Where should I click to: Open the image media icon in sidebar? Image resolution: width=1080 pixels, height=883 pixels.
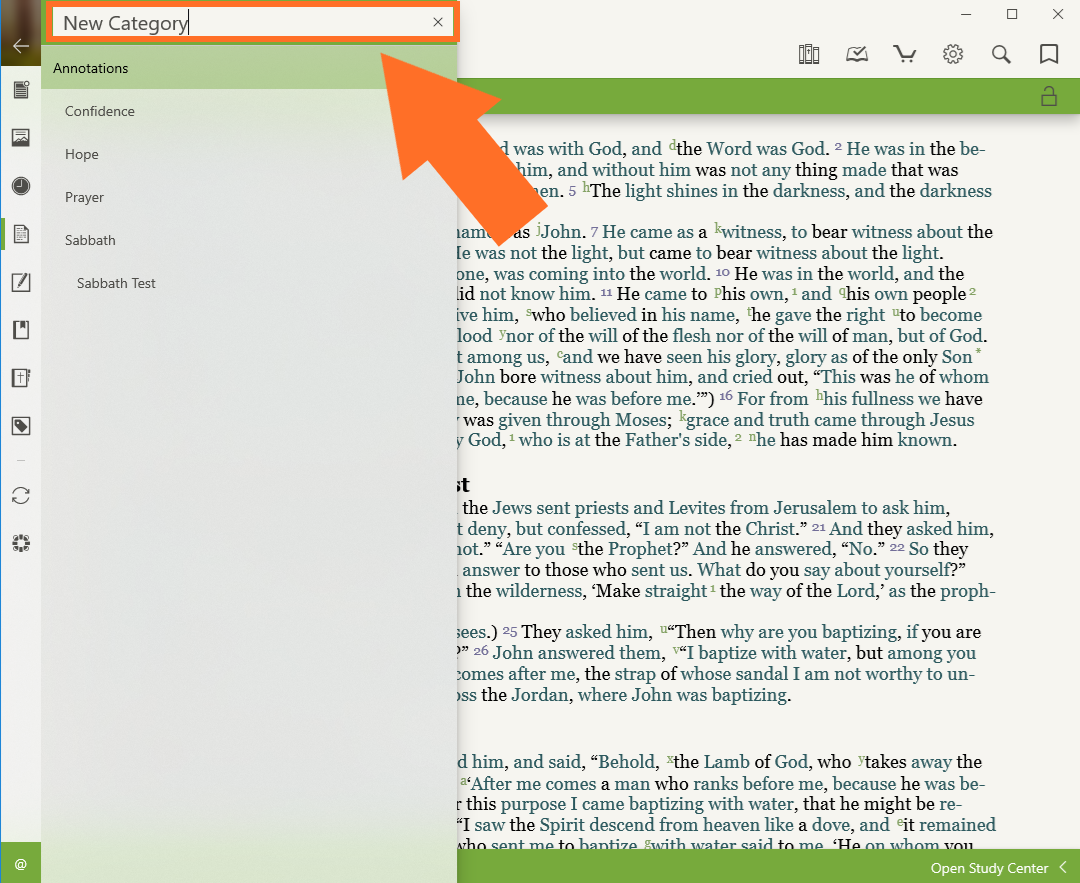click(x=21, y=138)
